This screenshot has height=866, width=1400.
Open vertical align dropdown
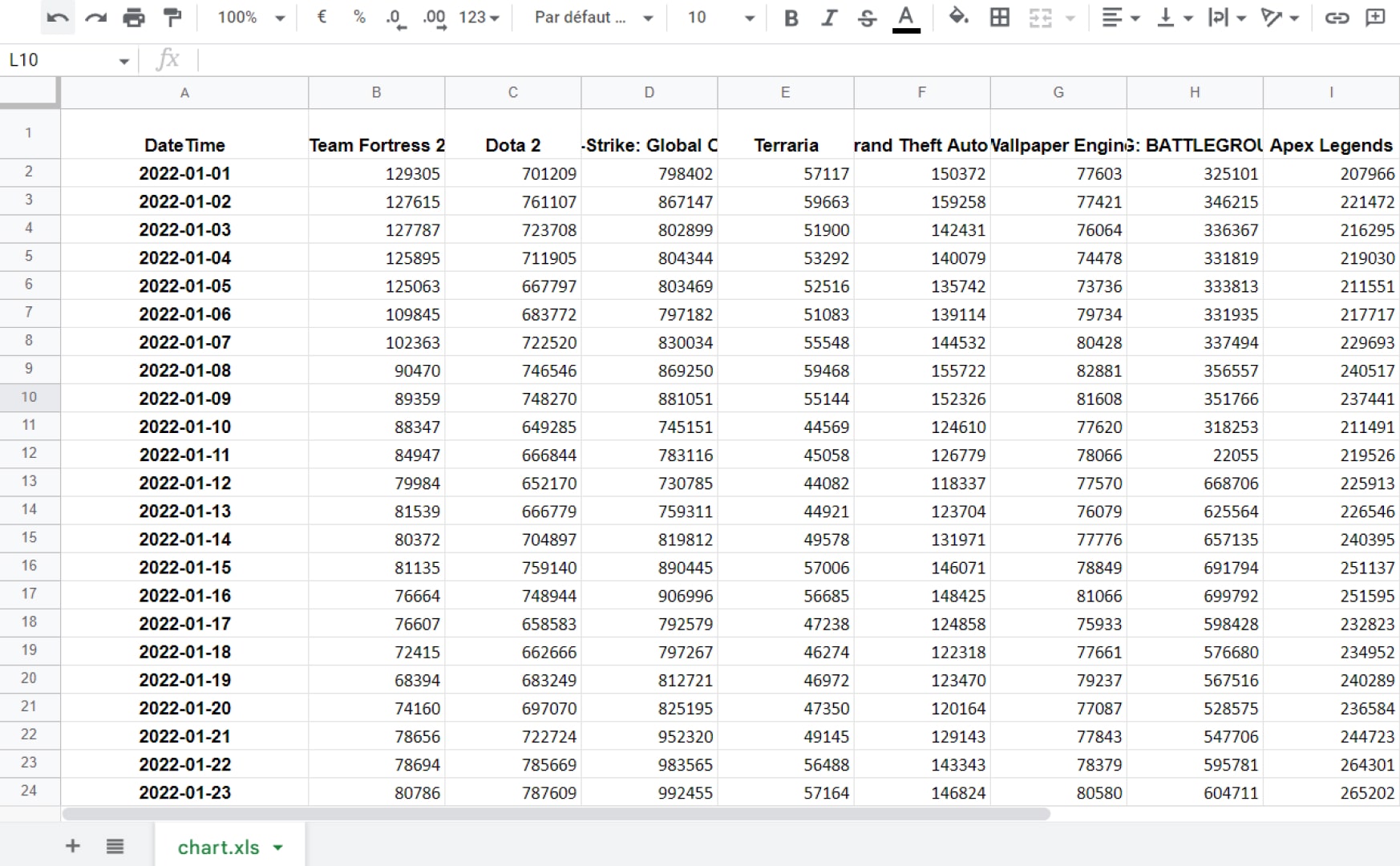pyautogui.click(x=1175, y=18)
